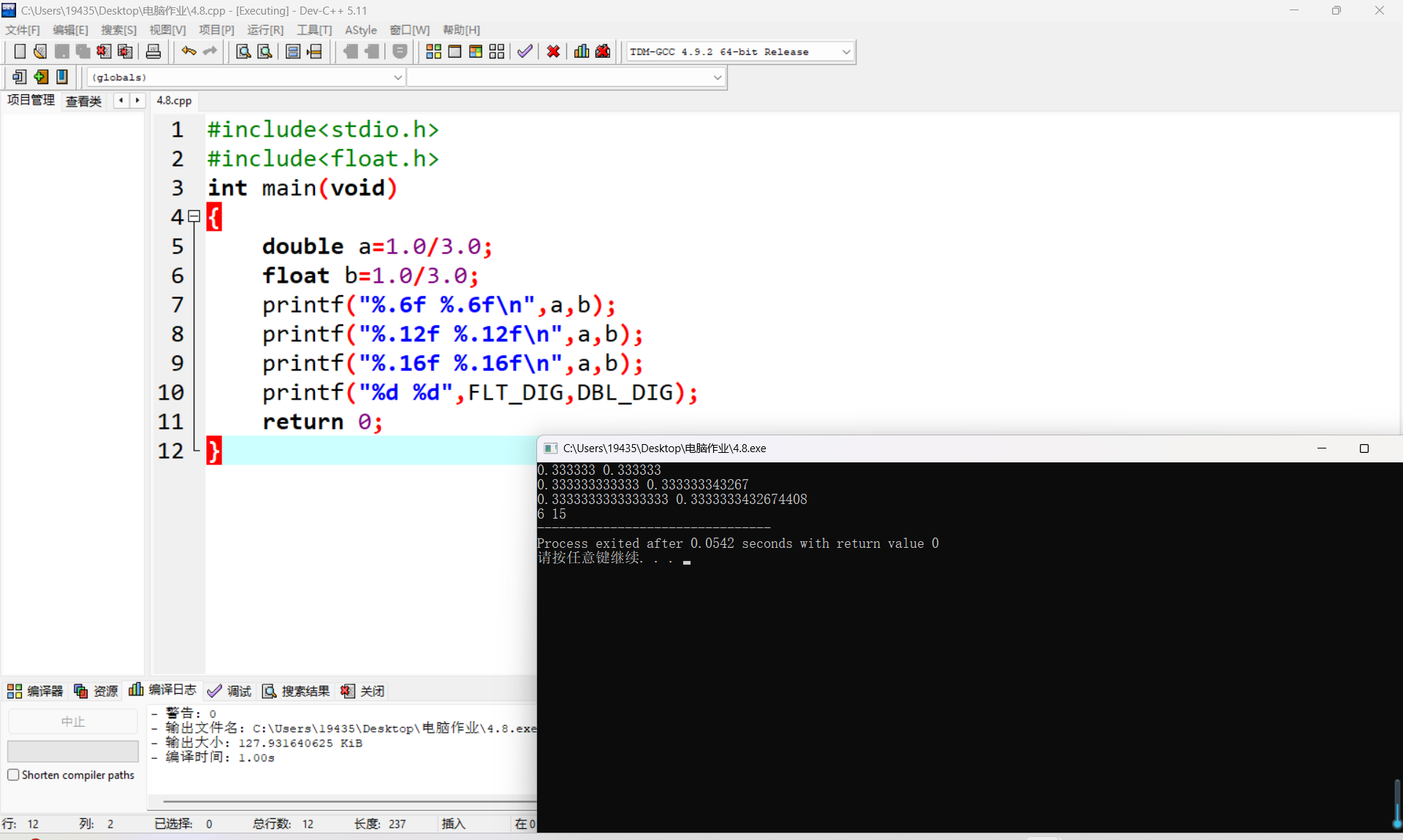Click the Compile icon with four colored squares
Screen dimensions: 1403x840
(x=433, y=51)
